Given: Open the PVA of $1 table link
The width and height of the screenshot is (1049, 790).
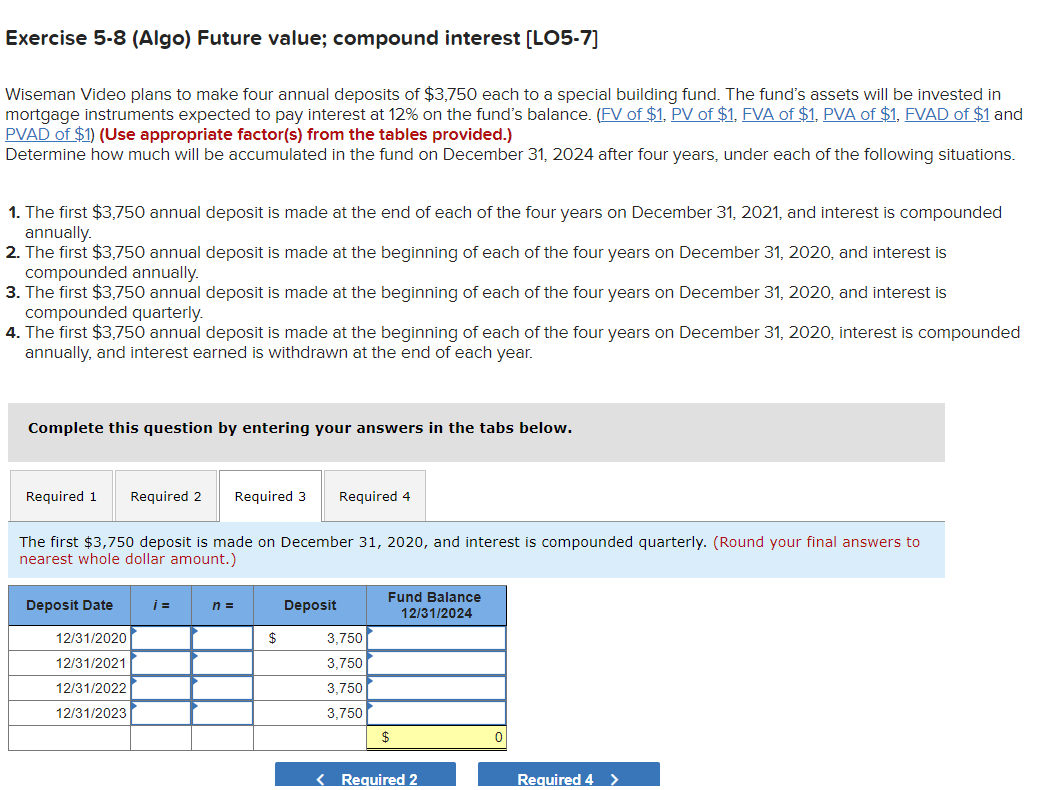Looking at the screenshot, I should (x=859, y=114).
